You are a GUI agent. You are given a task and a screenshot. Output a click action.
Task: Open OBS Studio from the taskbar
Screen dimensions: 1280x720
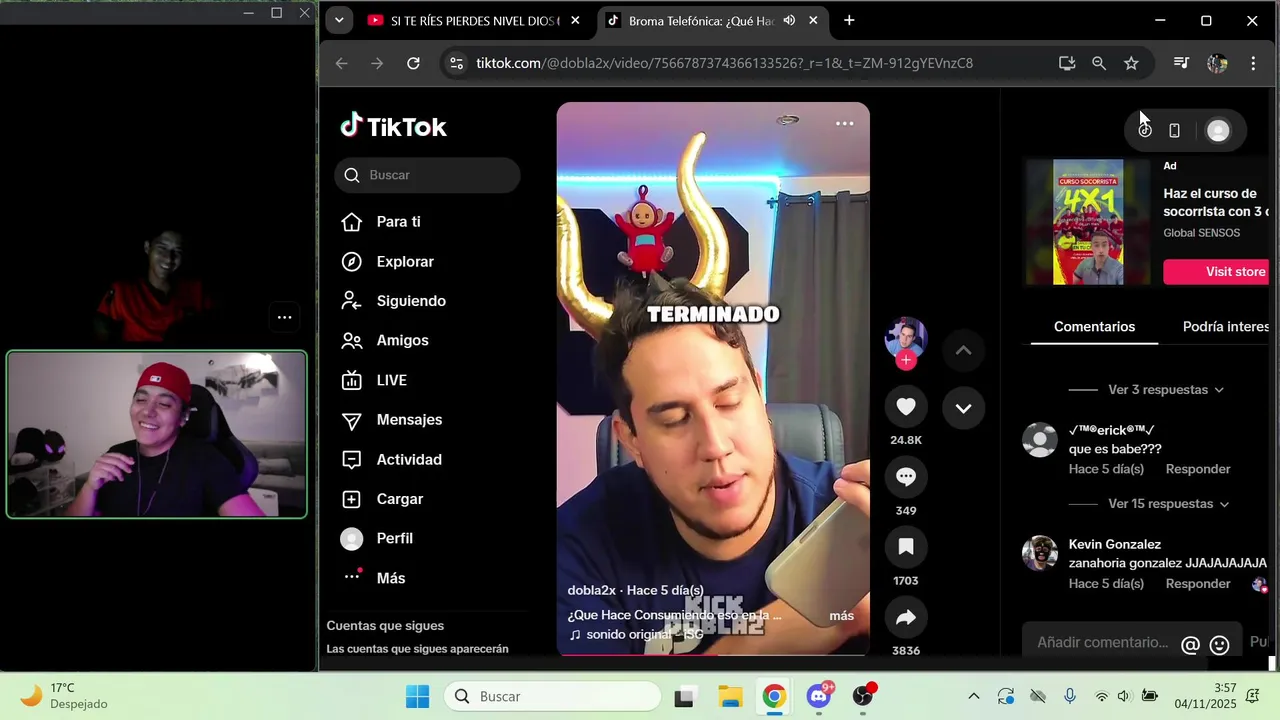863,697
